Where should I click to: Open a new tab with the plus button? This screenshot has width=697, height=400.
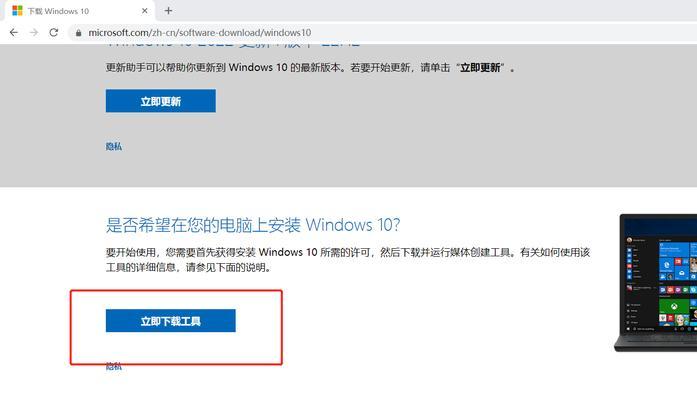[168, 11]
